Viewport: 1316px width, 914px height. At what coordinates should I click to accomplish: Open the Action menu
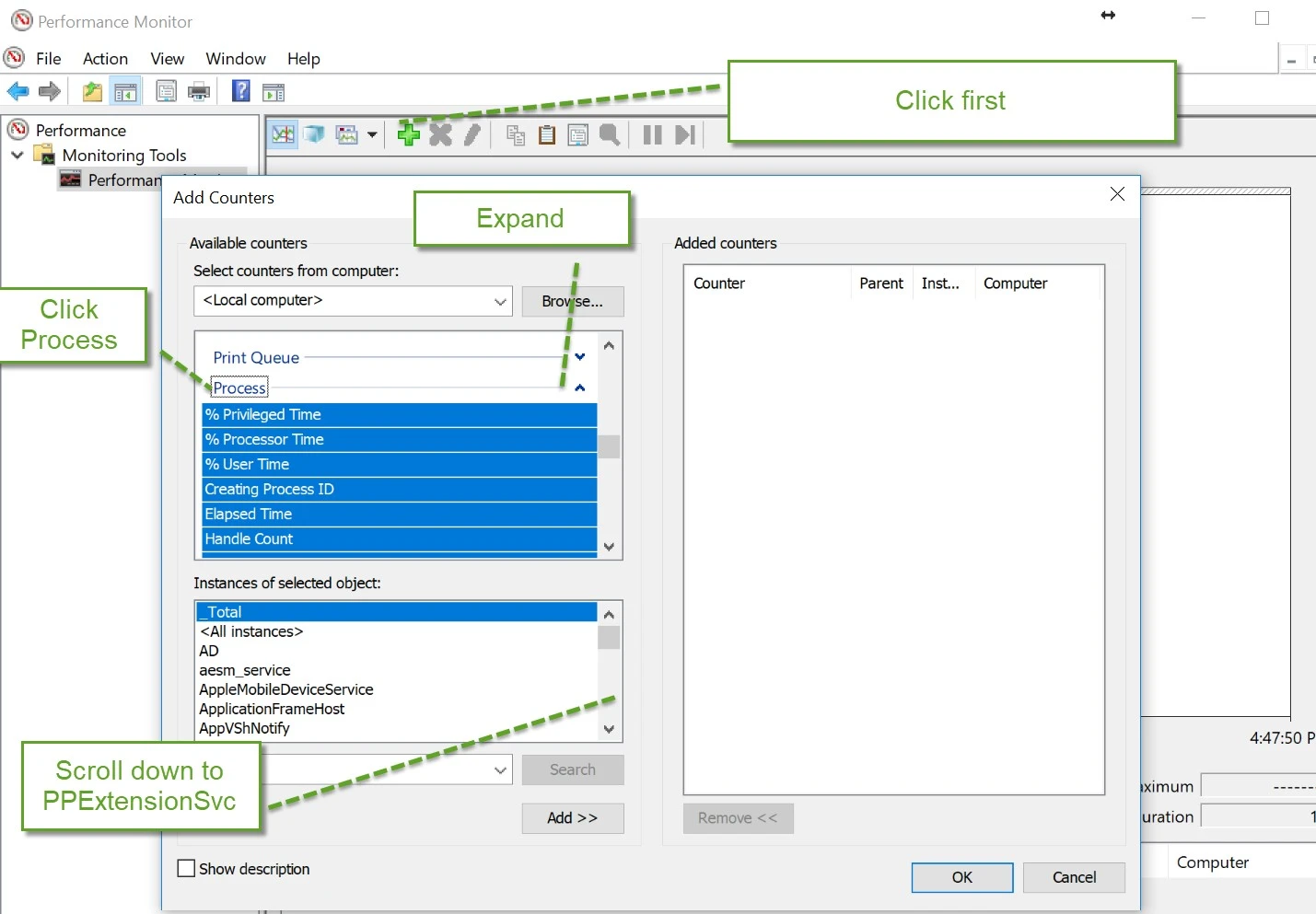pyautogui.click(x=105, y=59)
